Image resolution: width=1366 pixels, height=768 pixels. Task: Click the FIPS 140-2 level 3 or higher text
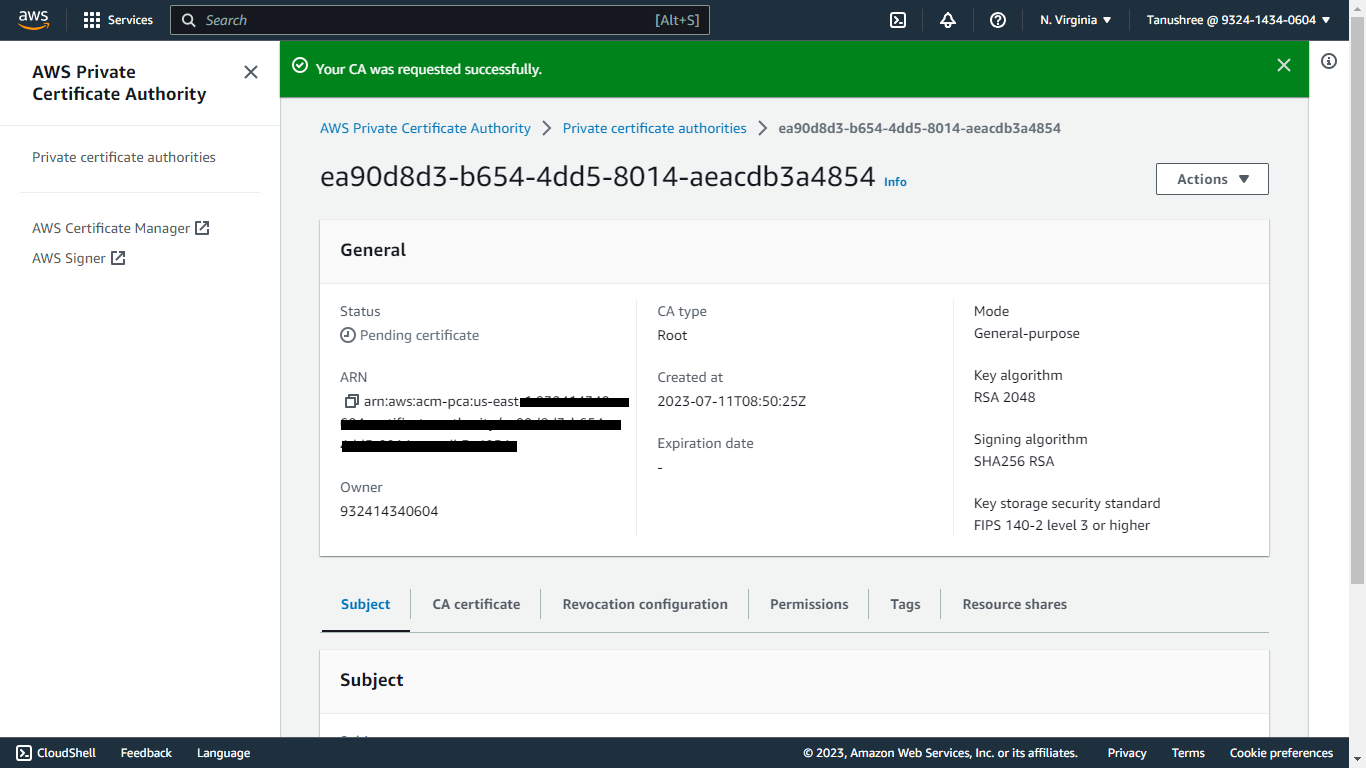pyautogui.click(x=1062, y=525)
